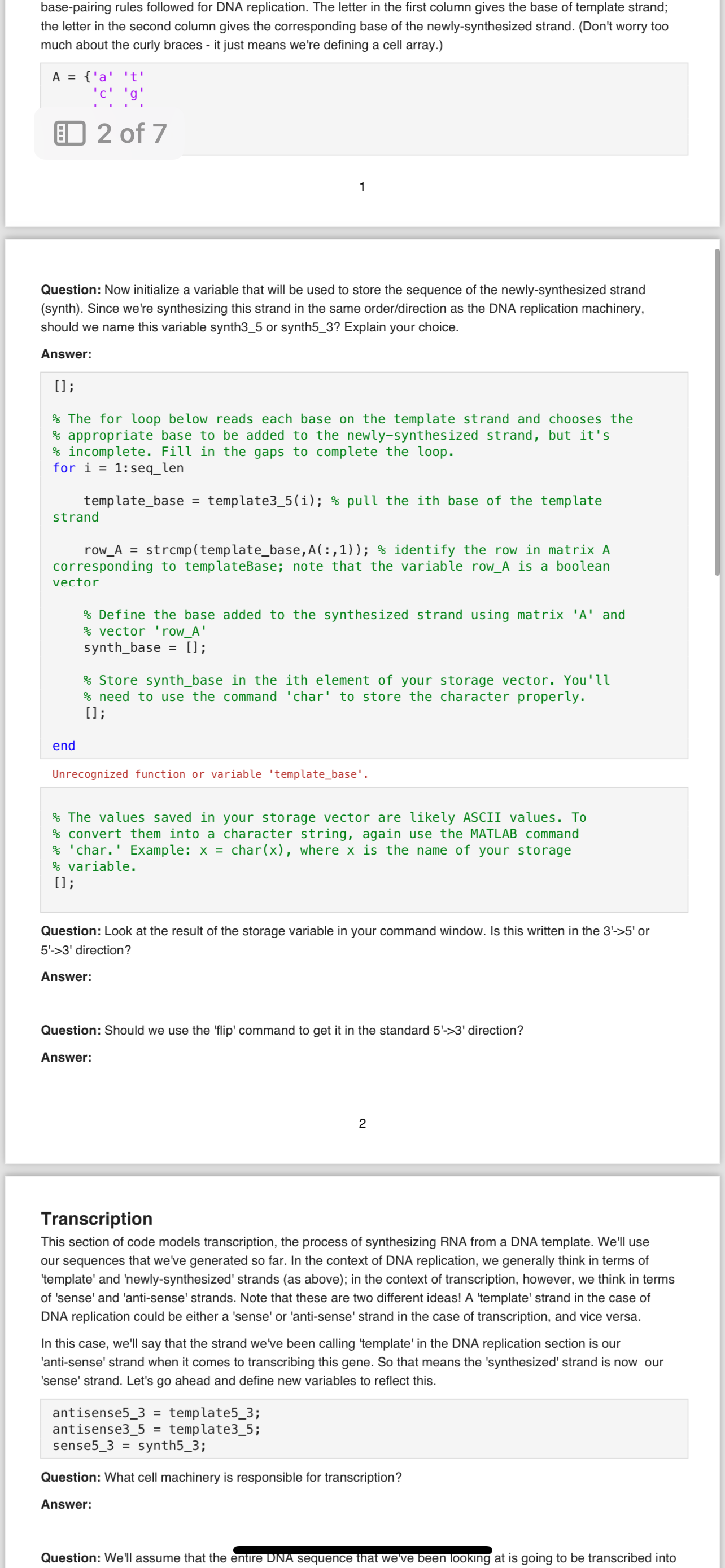Image resolution: width=725 pixels, height=1568 pixels.
Task: Click the 'Unrecognized function or variable' error text
Action: (x=210, y=774)
